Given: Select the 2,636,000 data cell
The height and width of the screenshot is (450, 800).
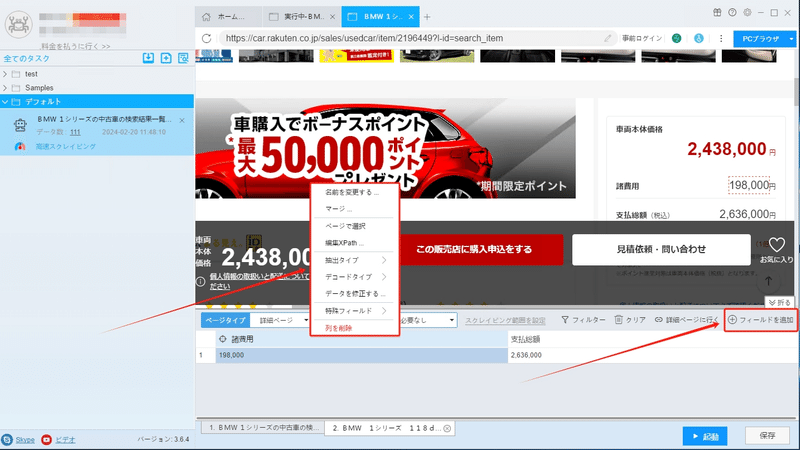Looking at the screenshot, I should coord(652,355).
